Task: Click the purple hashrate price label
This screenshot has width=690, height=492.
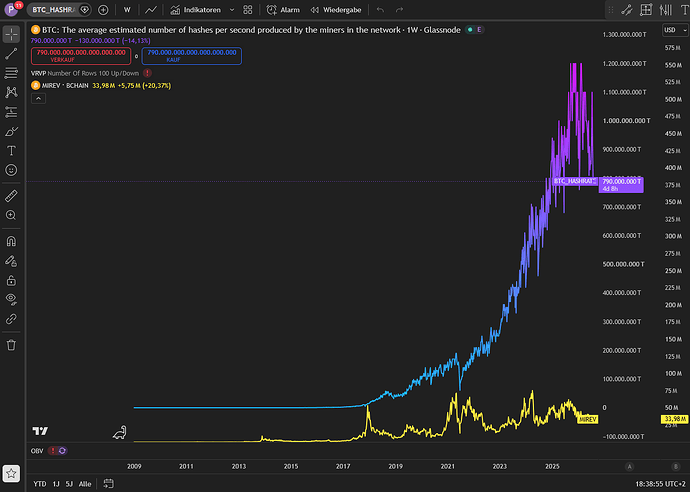Action: coord(621,185)
